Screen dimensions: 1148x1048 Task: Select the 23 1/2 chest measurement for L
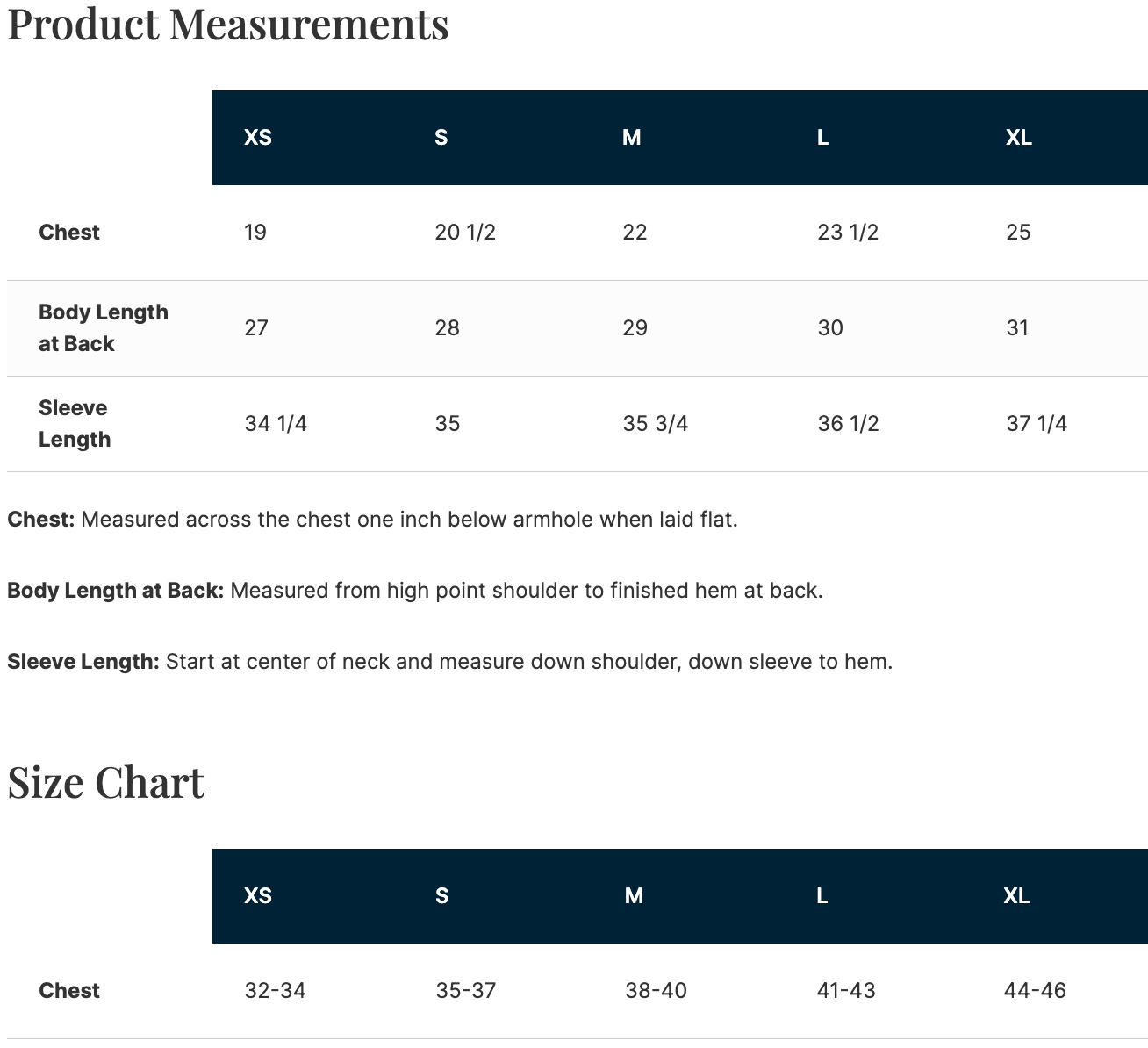click(848, 233)
